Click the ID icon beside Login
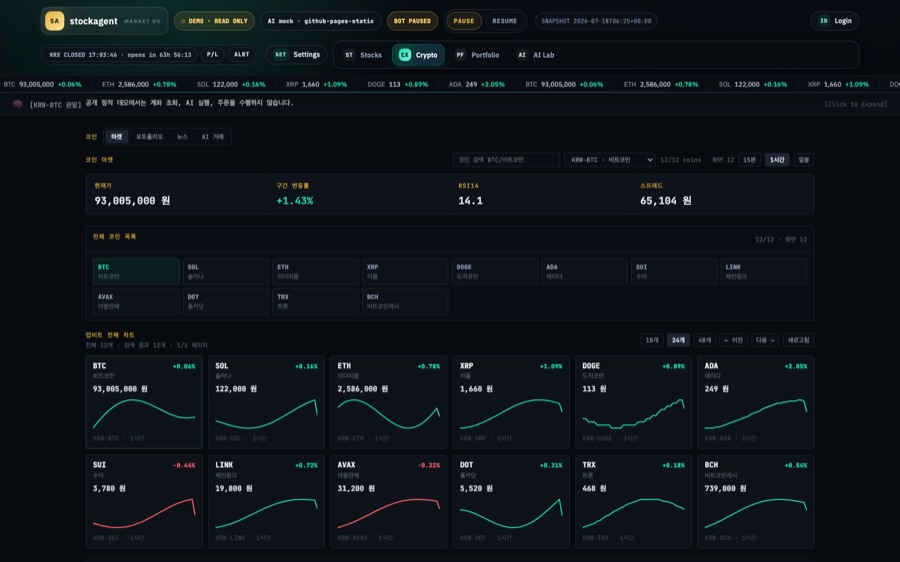Screen dimensions: 900x562 click(824, 21)
